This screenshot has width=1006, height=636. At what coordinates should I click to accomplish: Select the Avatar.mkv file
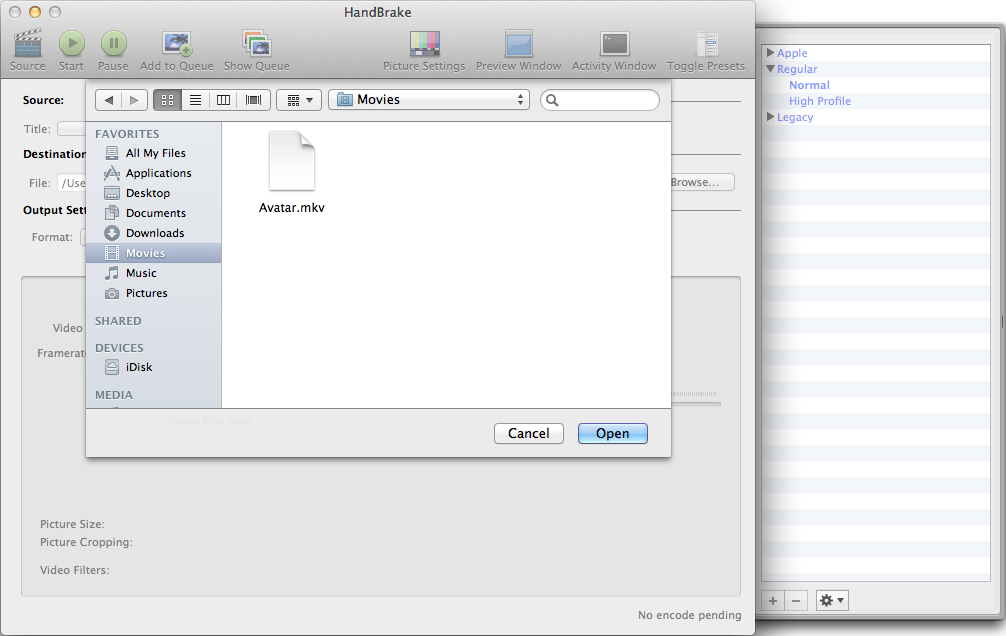292,172
